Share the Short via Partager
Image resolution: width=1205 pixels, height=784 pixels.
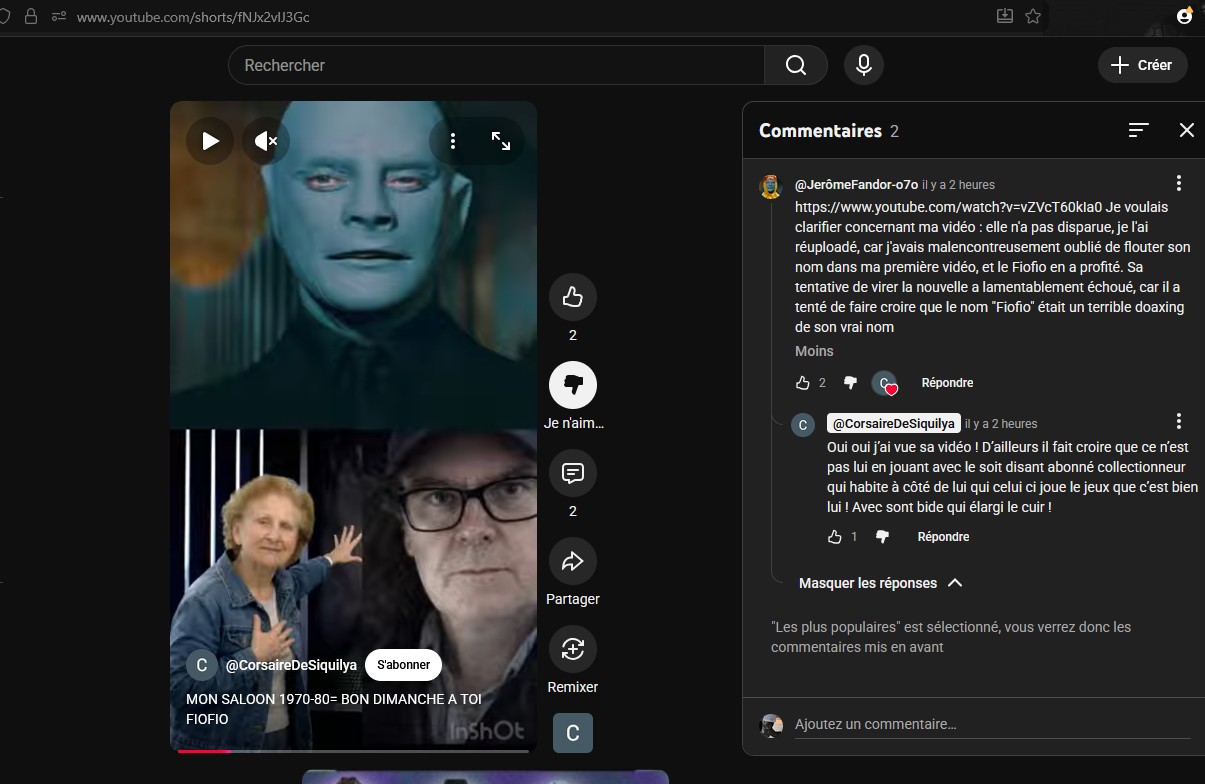pyautogui.click(x=572, y=562)
